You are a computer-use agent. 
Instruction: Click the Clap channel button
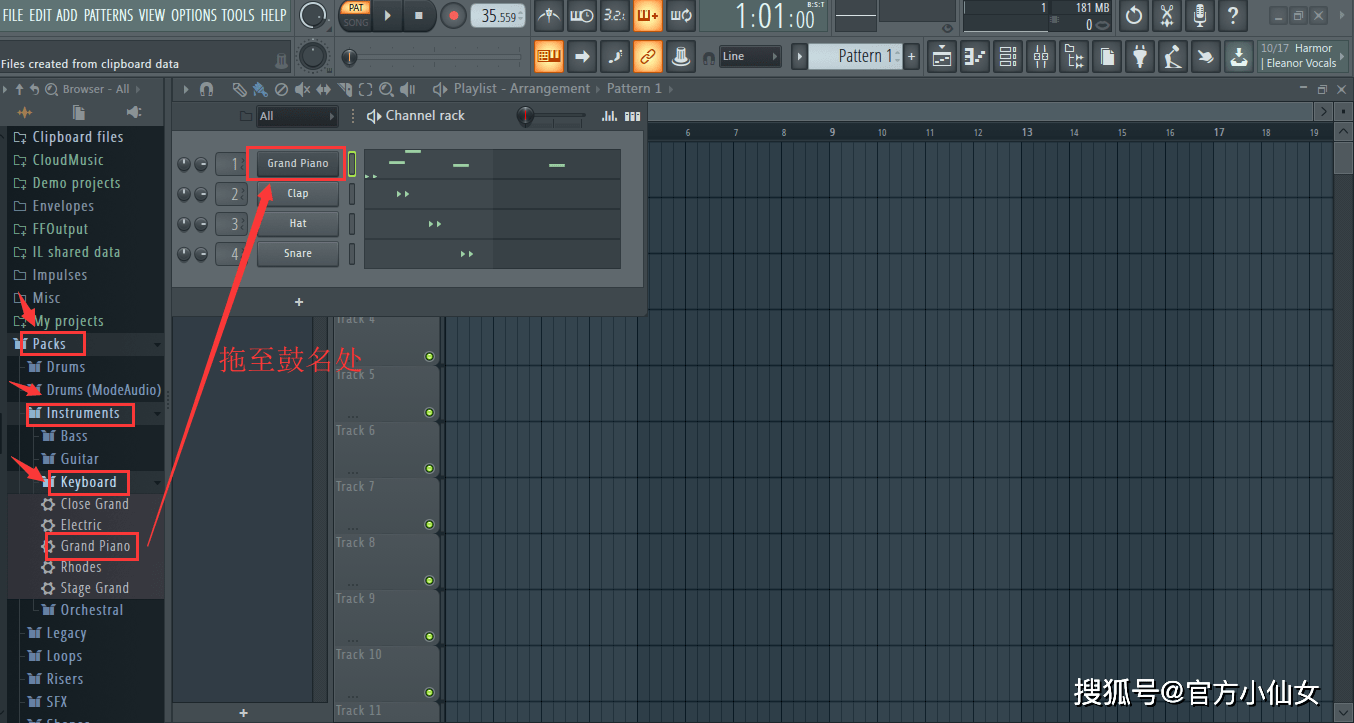click(298, 194)
